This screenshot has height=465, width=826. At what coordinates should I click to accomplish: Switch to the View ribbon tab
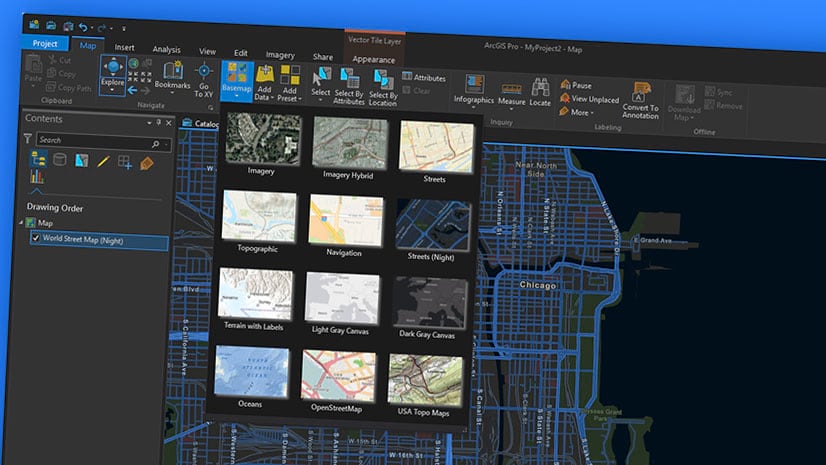(x=207, y=52)
